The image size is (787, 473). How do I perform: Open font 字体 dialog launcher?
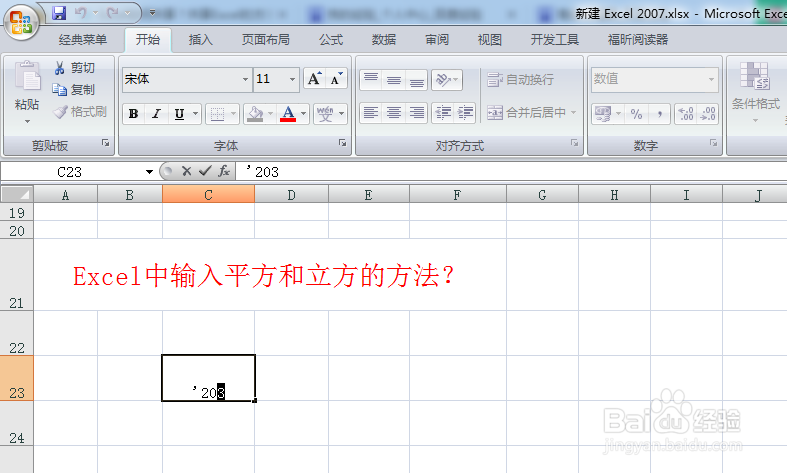[x=343, y=143]
